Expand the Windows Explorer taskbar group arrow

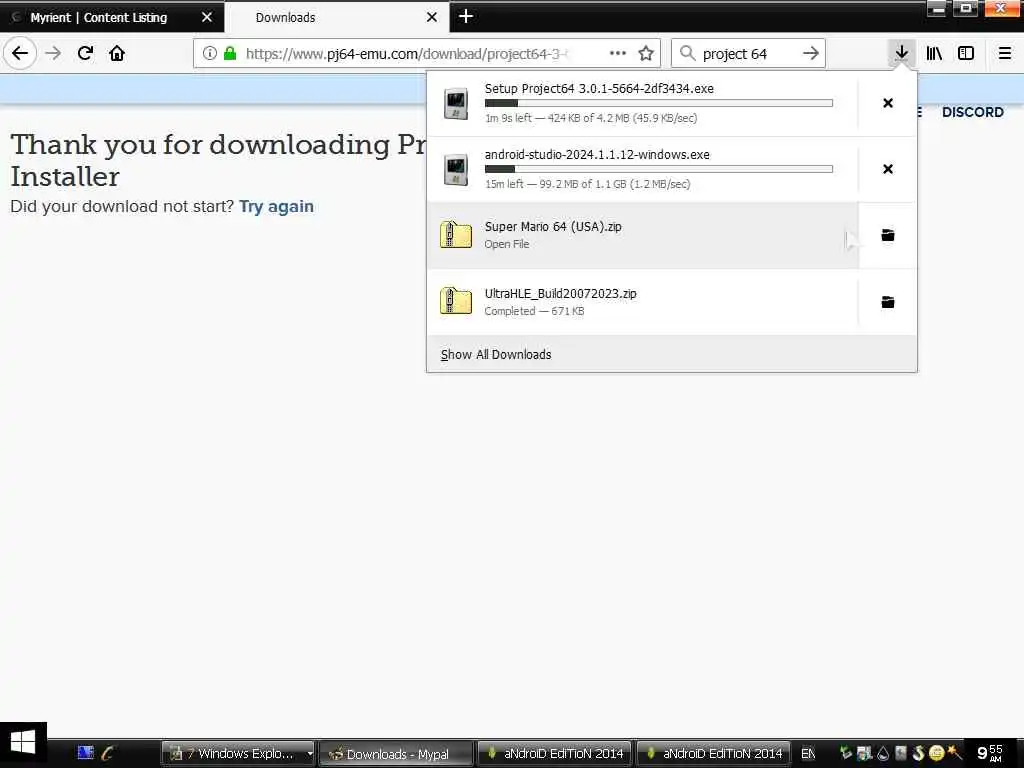(310, 754)
